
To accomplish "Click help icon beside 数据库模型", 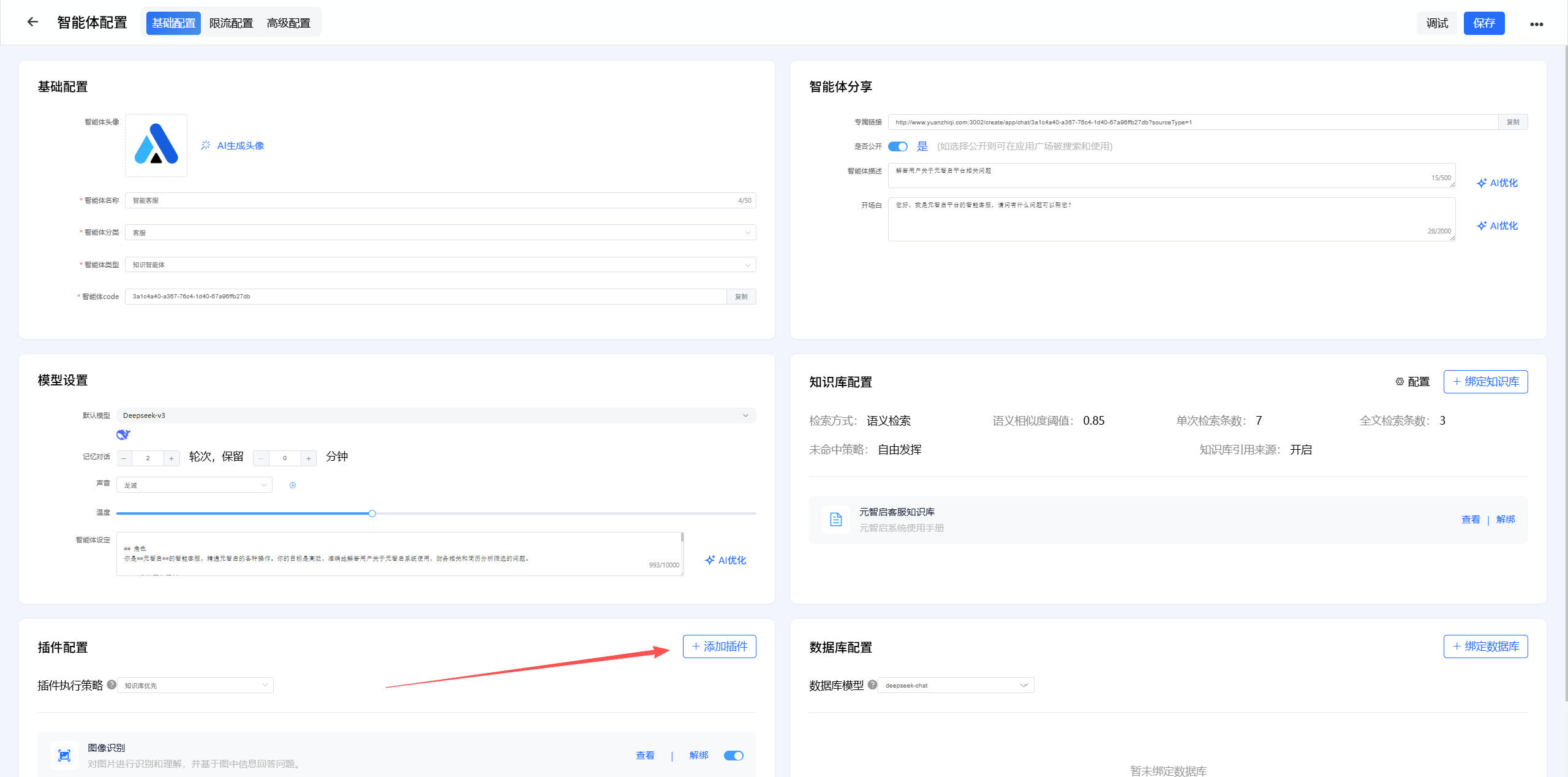I will 873,684.
